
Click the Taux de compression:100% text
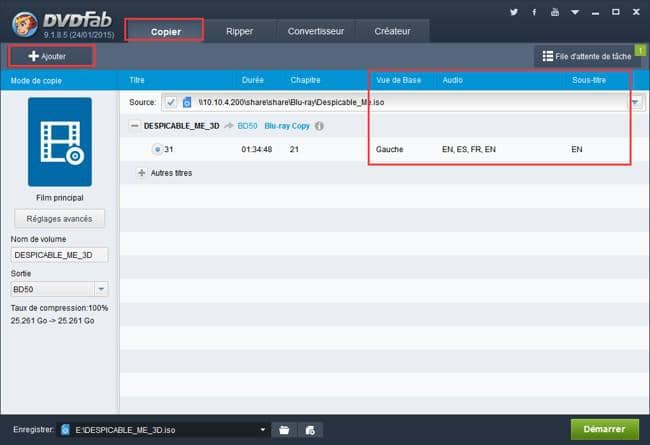(x=59, y=308)
